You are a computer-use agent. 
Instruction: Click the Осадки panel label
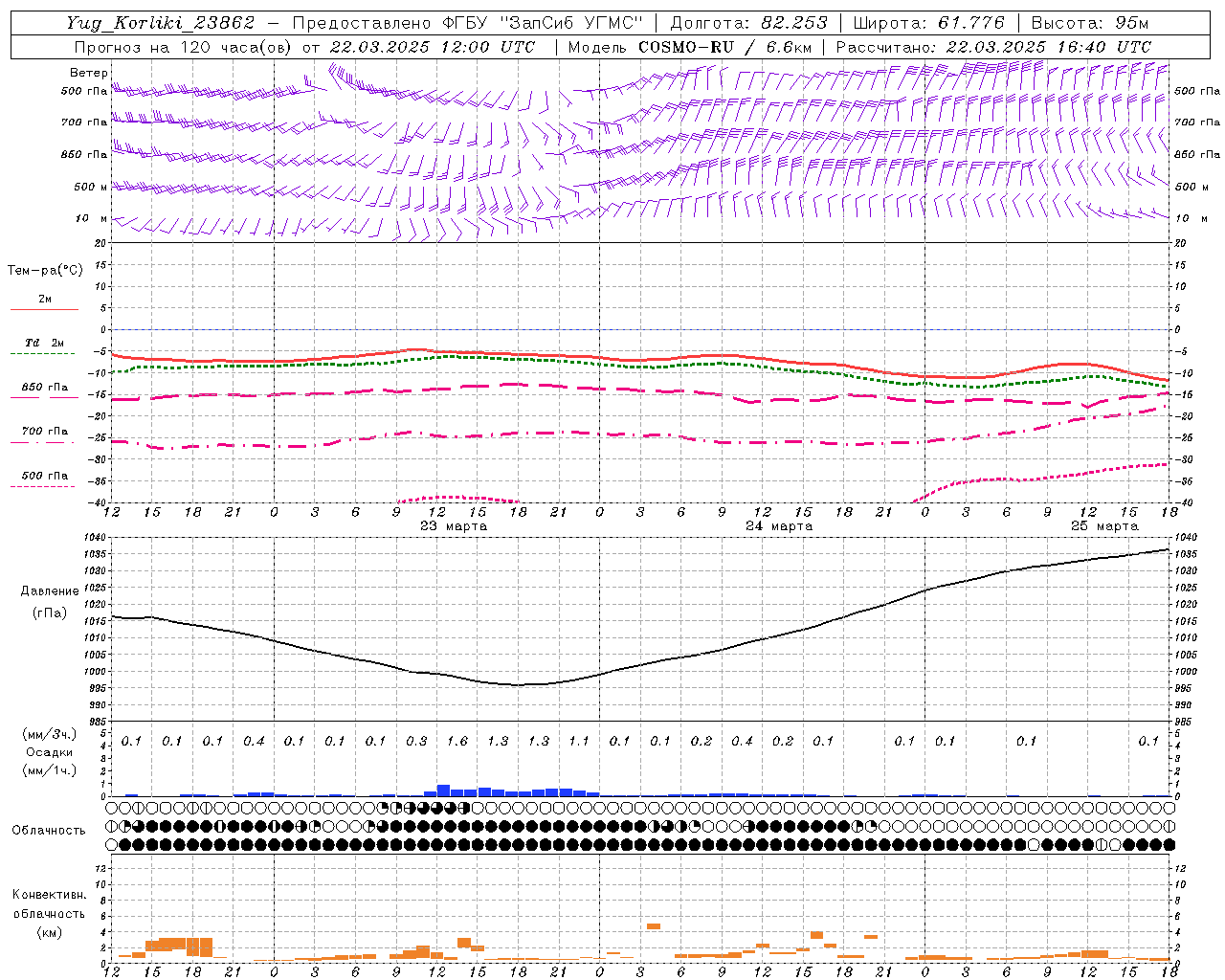point(50,752)
